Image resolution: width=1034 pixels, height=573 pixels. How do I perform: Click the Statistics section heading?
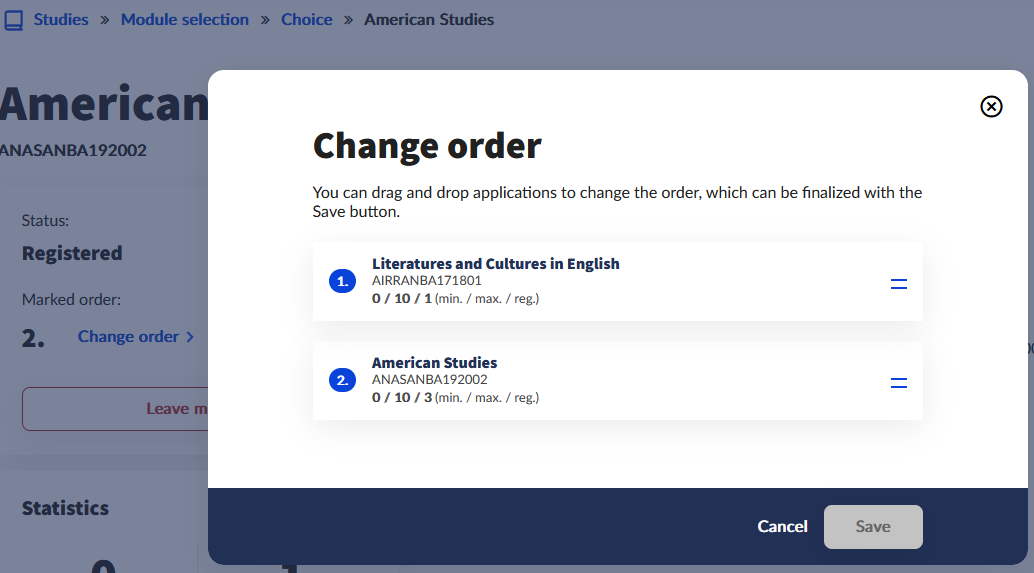pyautogui.click(x=65, y=508)
